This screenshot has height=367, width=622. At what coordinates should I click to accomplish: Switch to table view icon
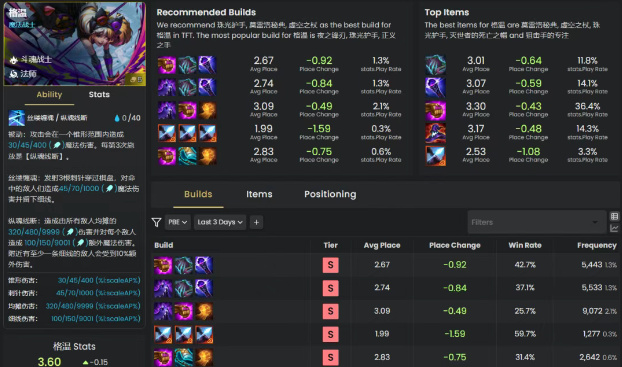[614, 216]
